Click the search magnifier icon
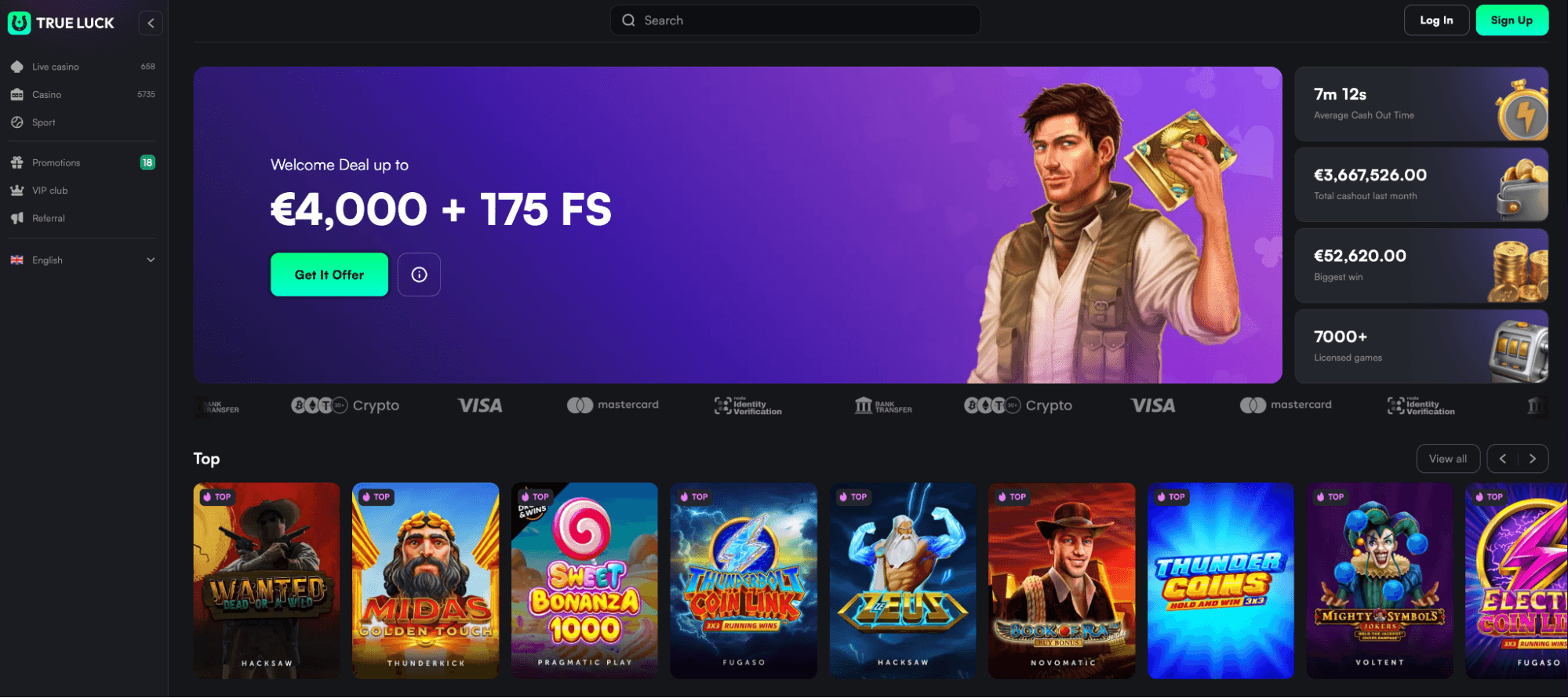 (628, 20)
